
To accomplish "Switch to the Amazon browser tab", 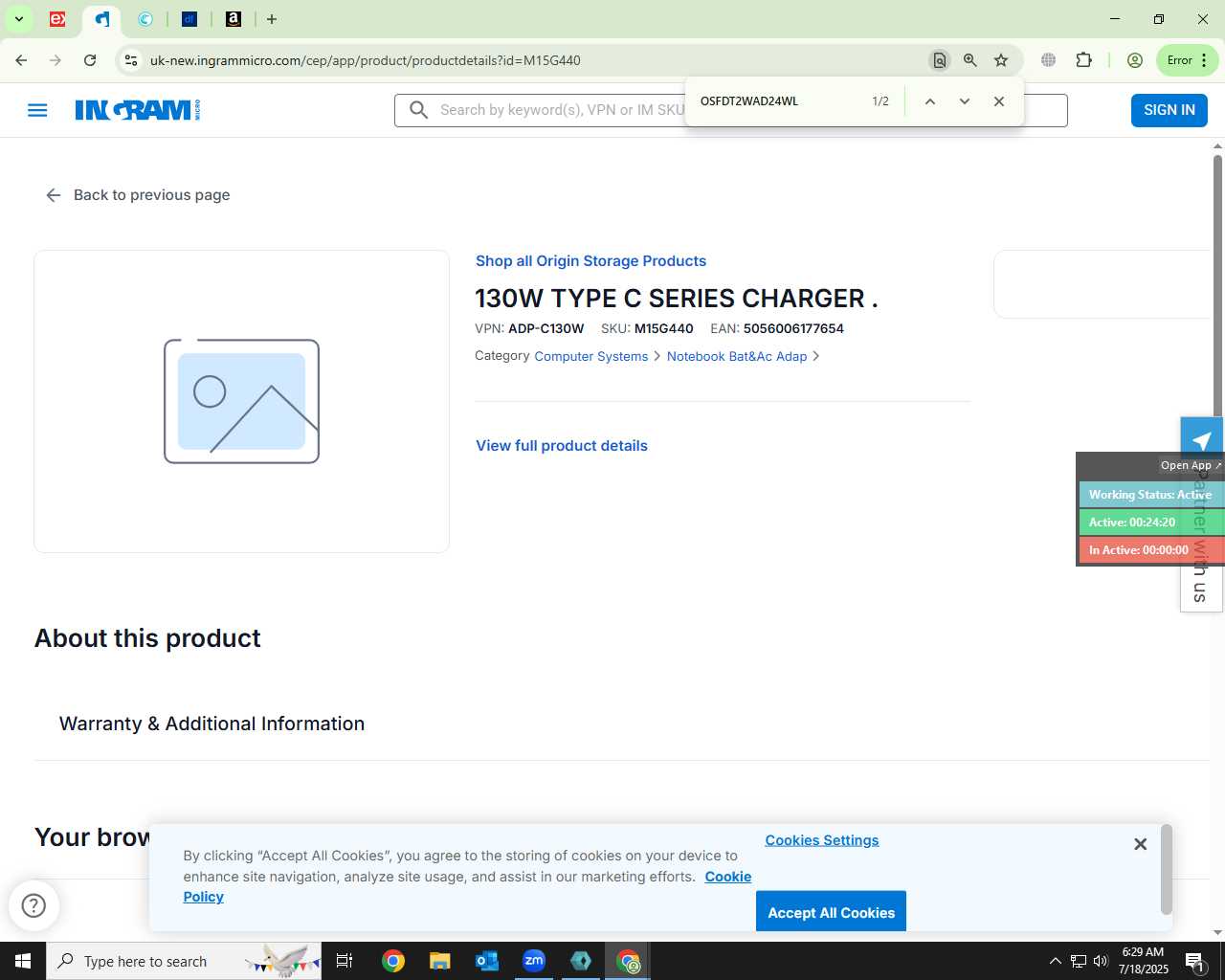I will point(234,19).
